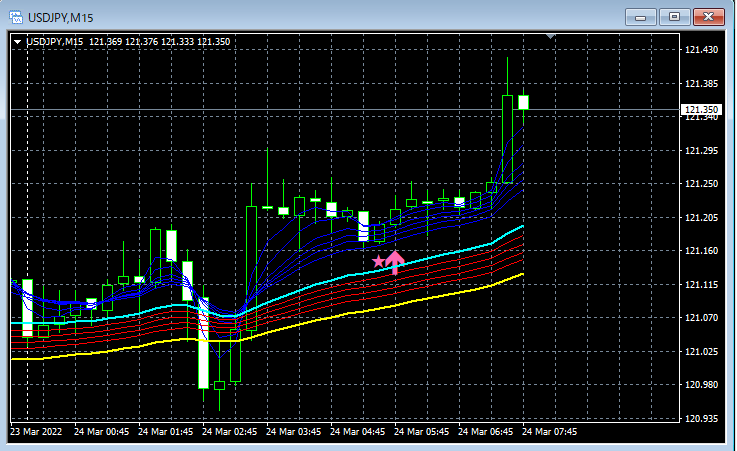The image size is (737, 451).
Task: Expand the small triangle before USDJPY,M15 label
Action: (17, 42)
